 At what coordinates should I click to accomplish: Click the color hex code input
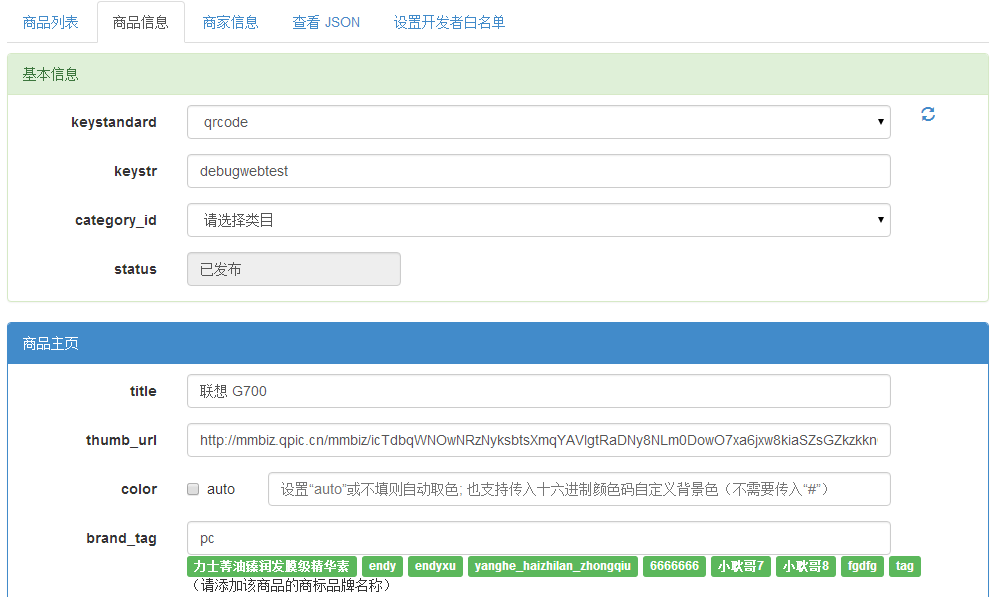[x=578, y=489]
